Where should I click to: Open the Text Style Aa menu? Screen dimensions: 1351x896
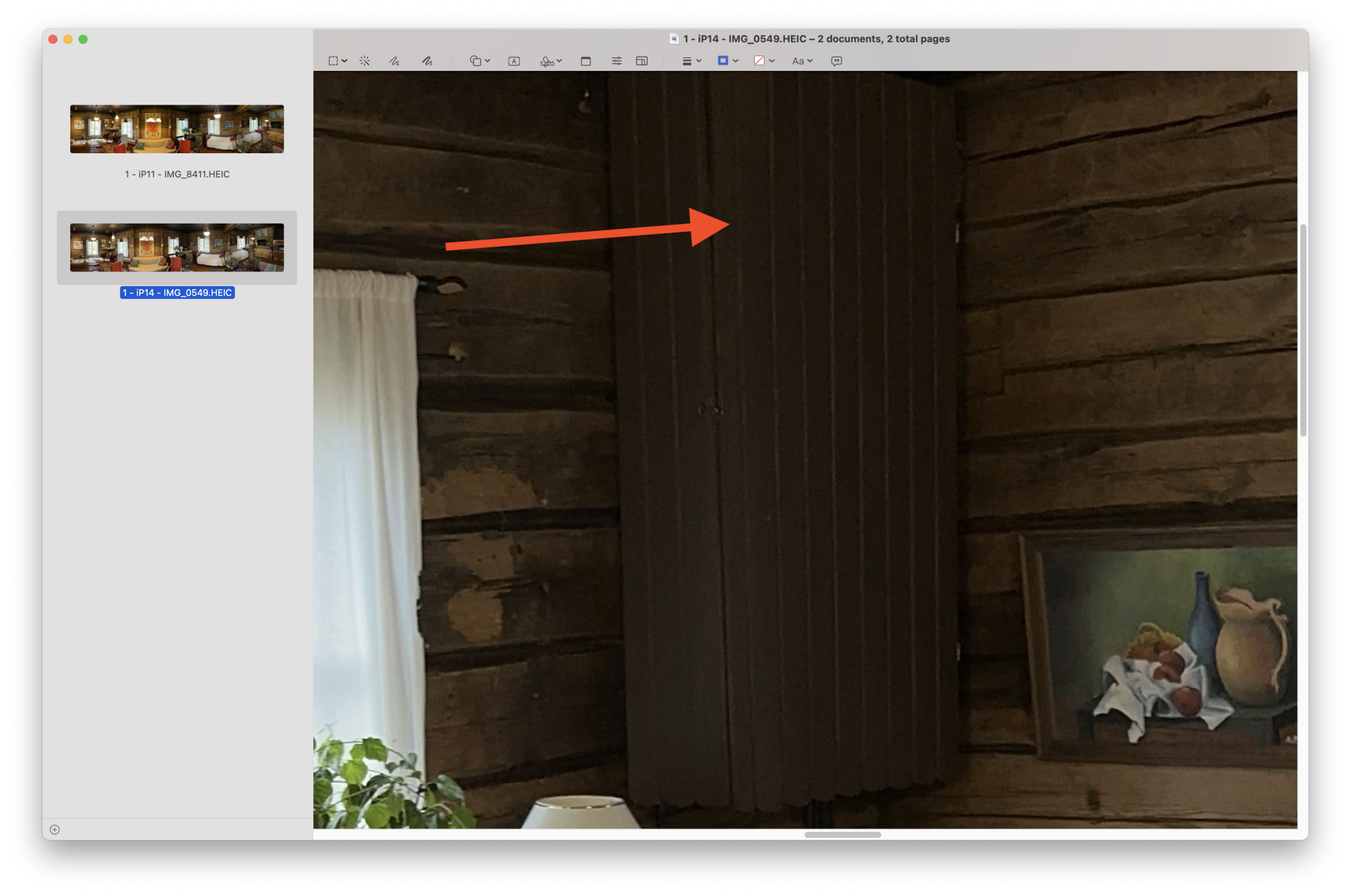tap(802, 61)
